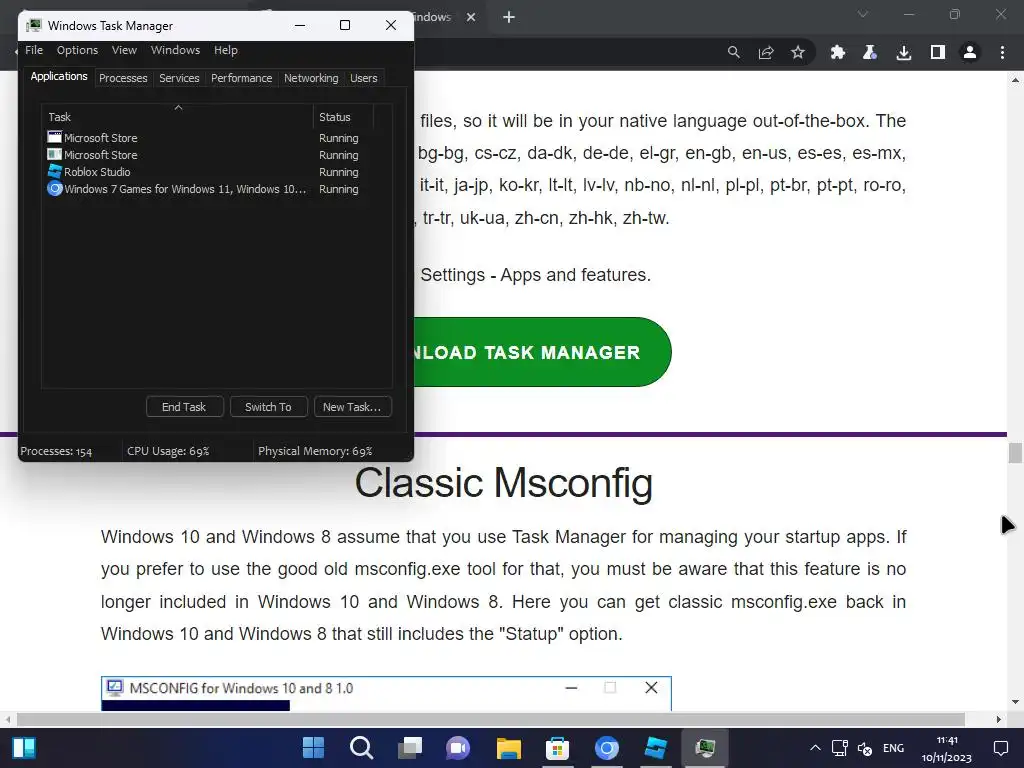Select the first Microsoft Store task row
Viewport: 1024px width, 768px height.
pyautogui.click(x=207, y=138)
